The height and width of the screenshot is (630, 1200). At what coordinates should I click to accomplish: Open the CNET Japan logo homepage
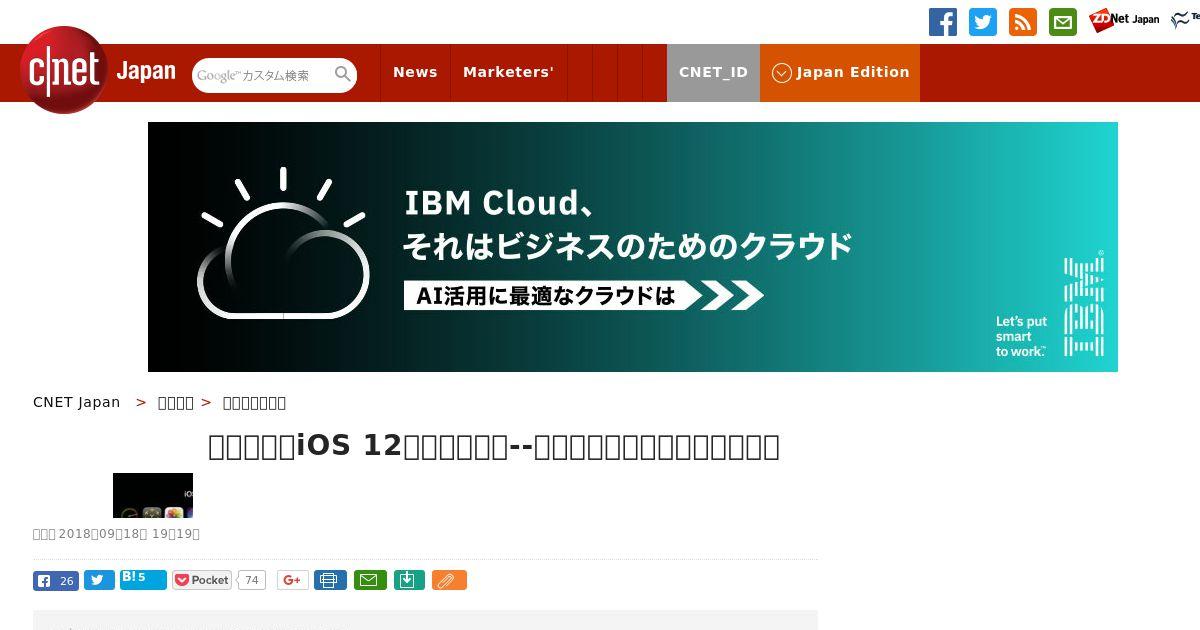[98, 70]
